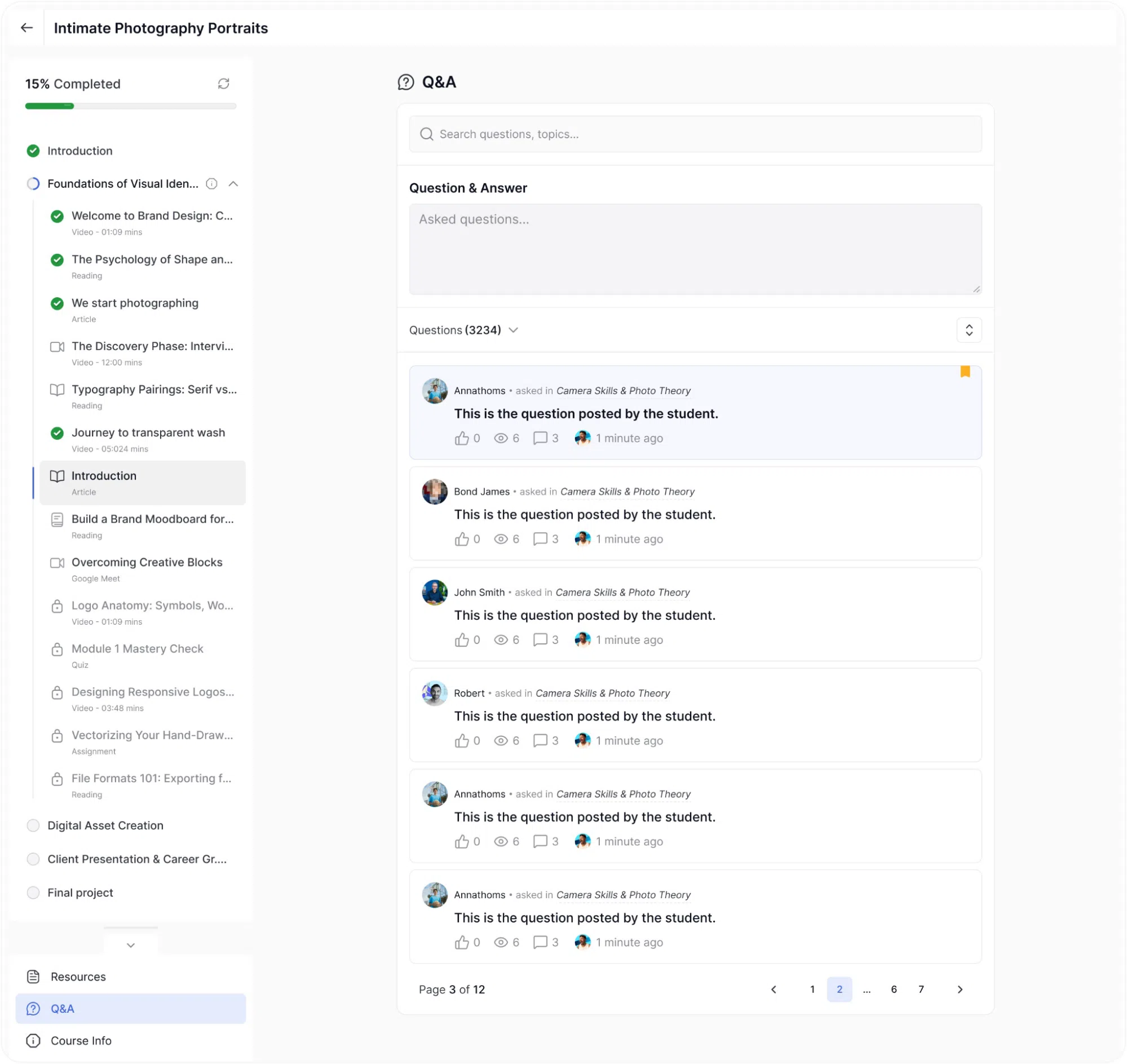Viewport: 1127px width, 1064px height.
Task: Open the Resources tab
Action: 130,977
